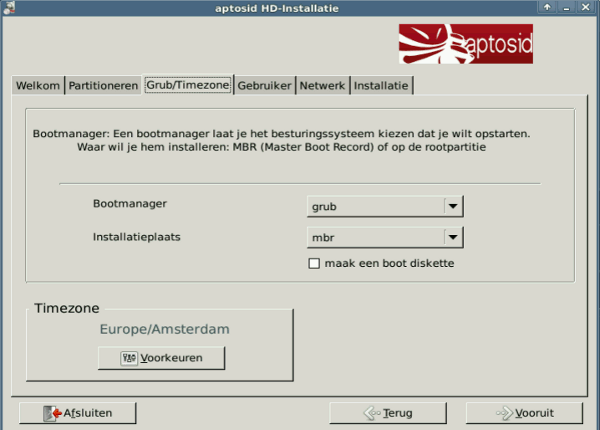Select the Grub/Timezone tab
Image resolution: width=600 pixels, height=430 pixels.
[188, 85]
